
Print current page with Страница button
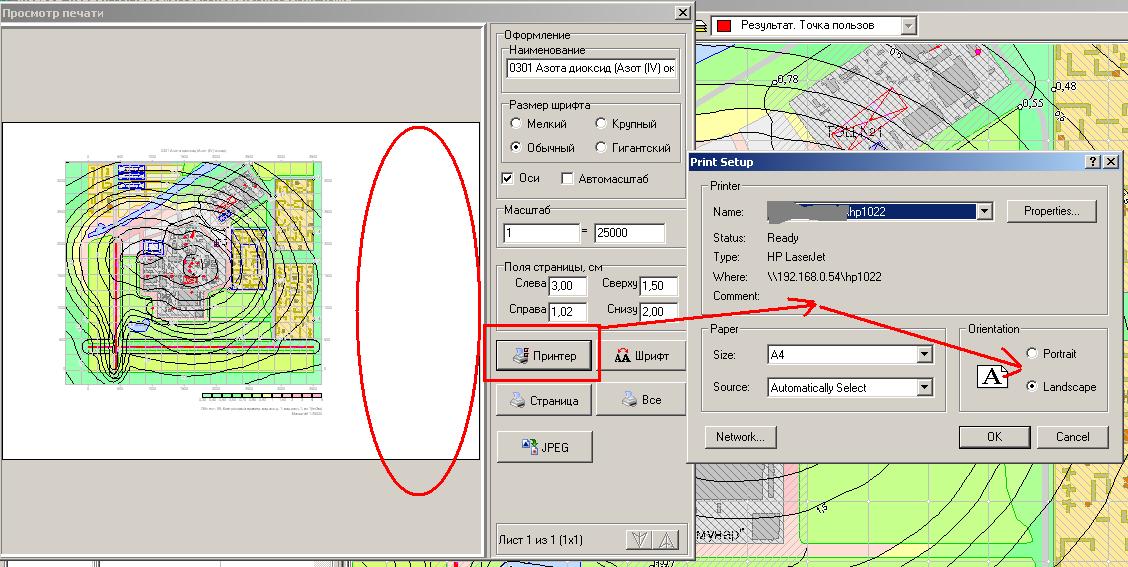[x=544, y=400]
